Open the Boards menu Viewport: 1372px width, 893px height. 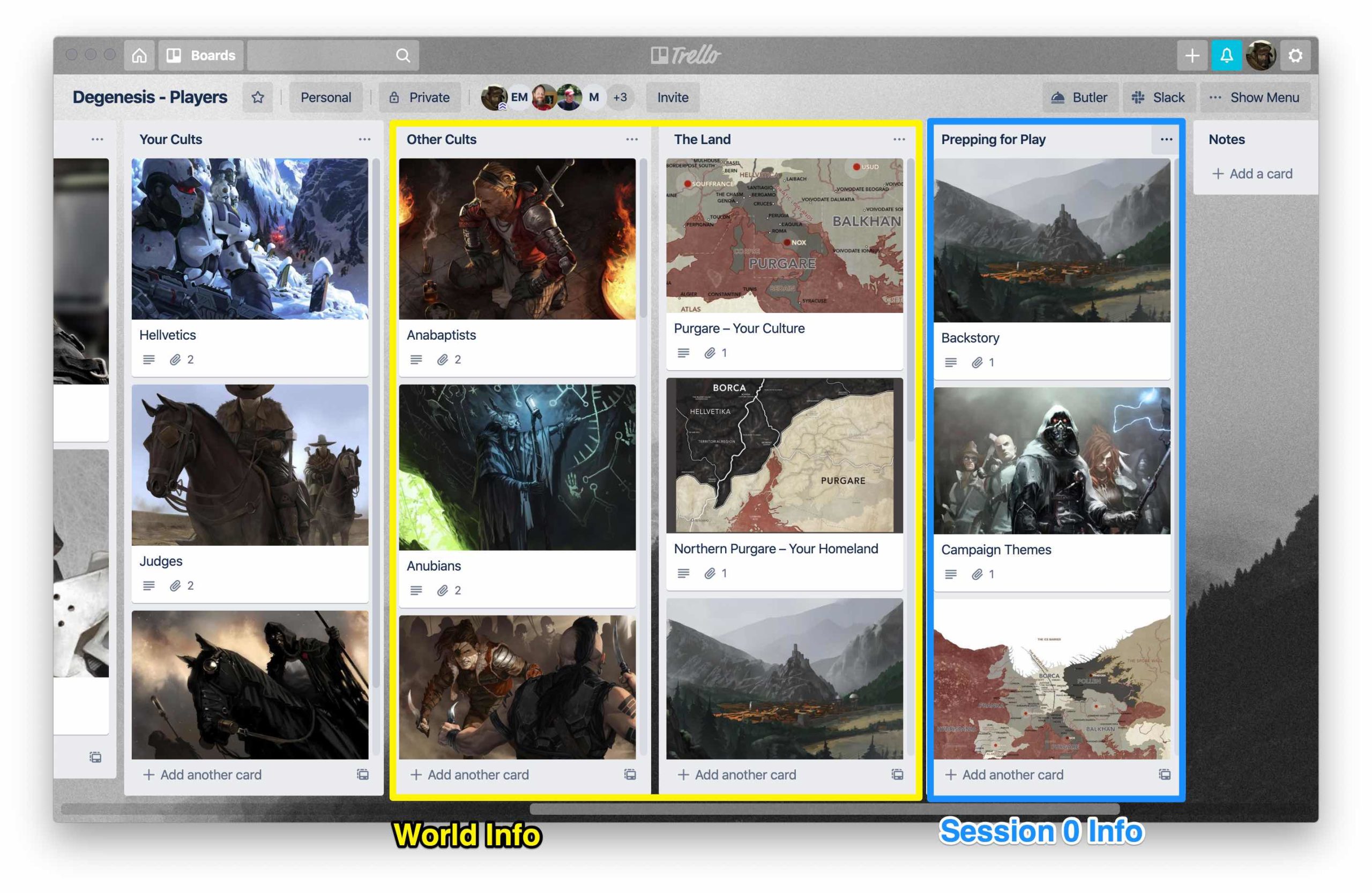201,55
